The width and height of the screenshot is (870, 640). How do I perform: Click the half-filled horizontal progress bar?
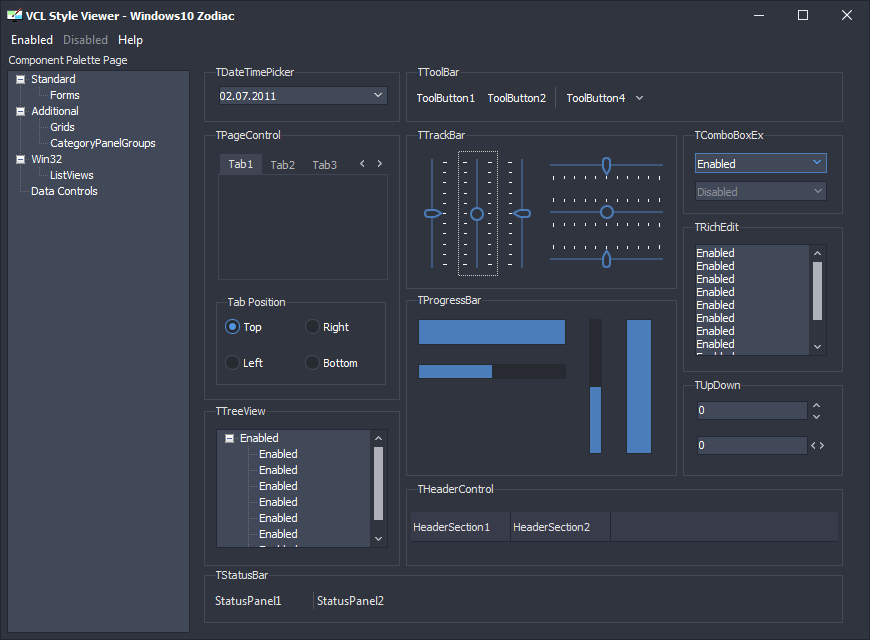[x=492, y=371]
